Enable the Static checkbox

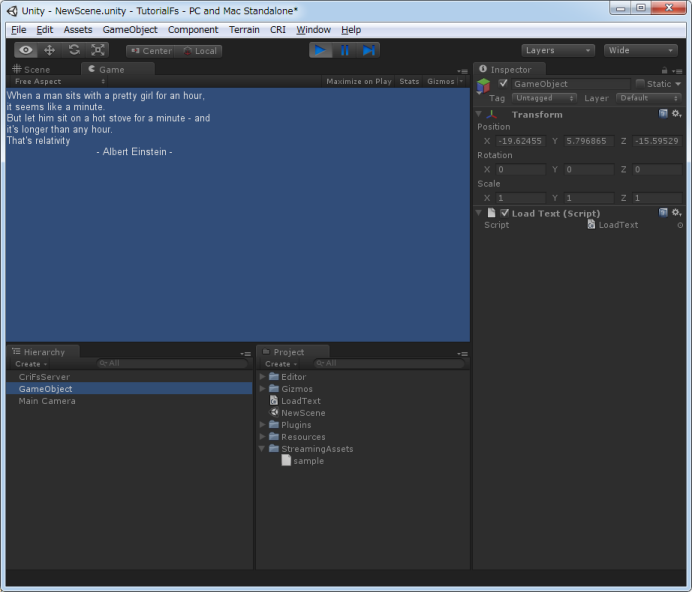640,84
